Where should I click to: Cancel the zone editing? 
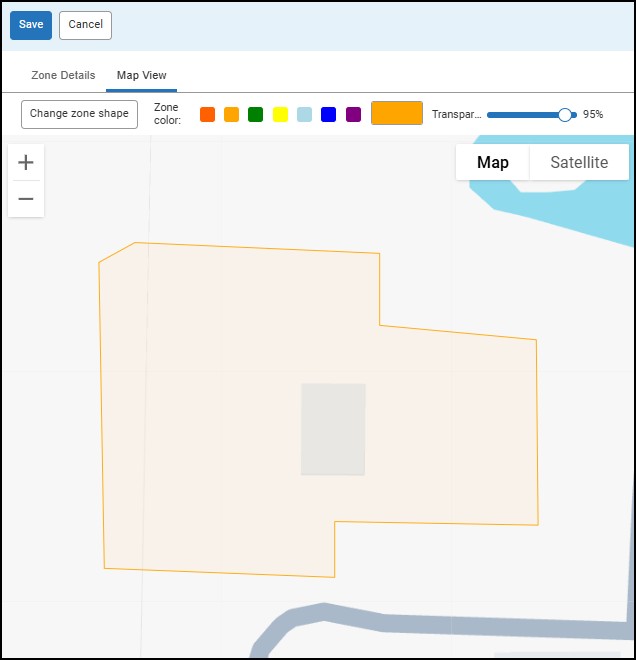[85, 25]
